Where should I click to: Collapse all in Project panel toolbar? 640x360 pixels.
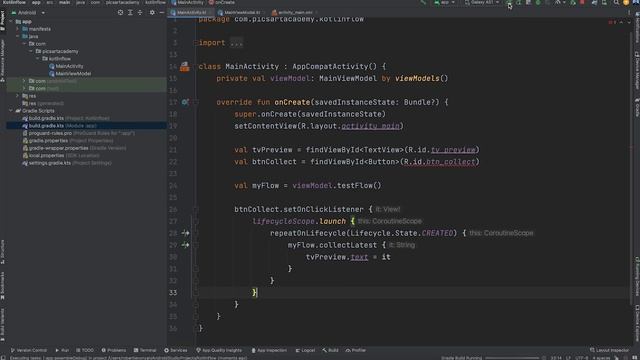tap(140, 13)
